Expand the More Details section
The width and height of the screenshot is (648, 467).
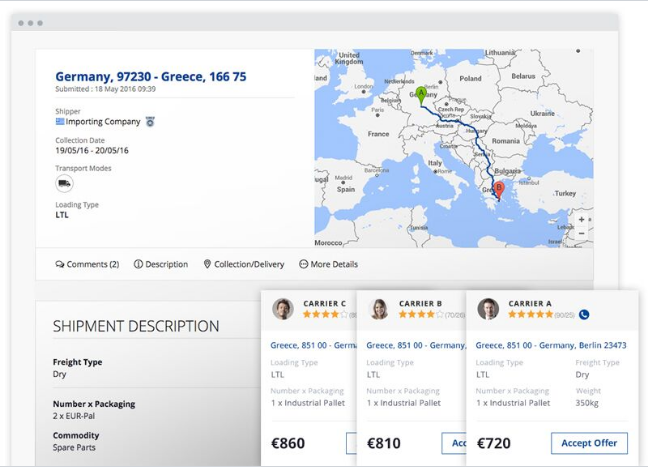tap(328, 264)
